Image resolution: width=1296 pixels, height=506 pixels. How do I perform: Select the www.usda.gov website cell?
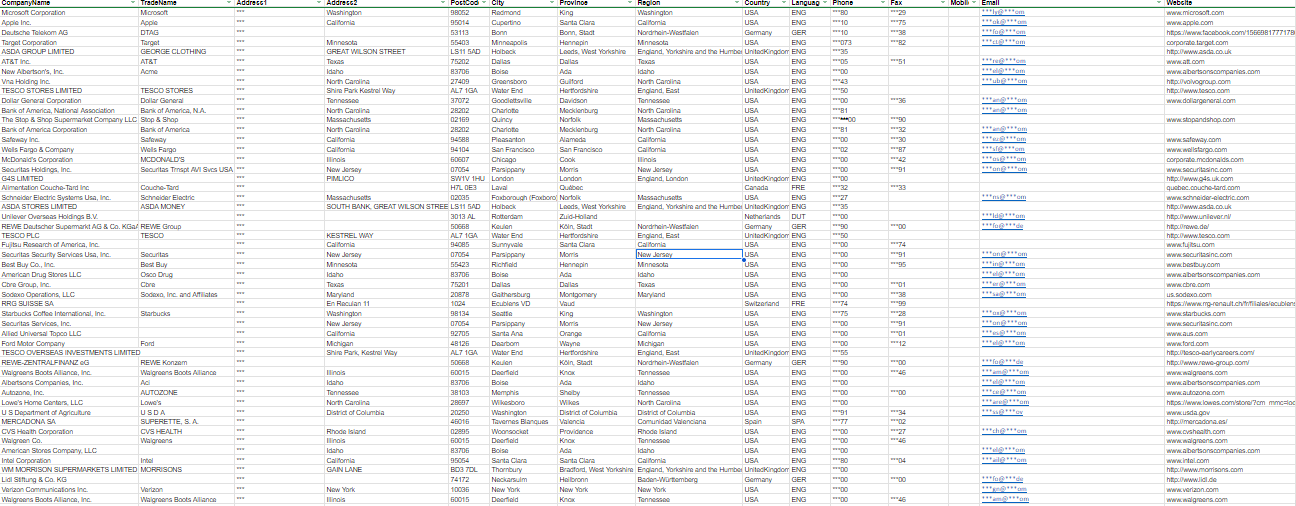1230,412
